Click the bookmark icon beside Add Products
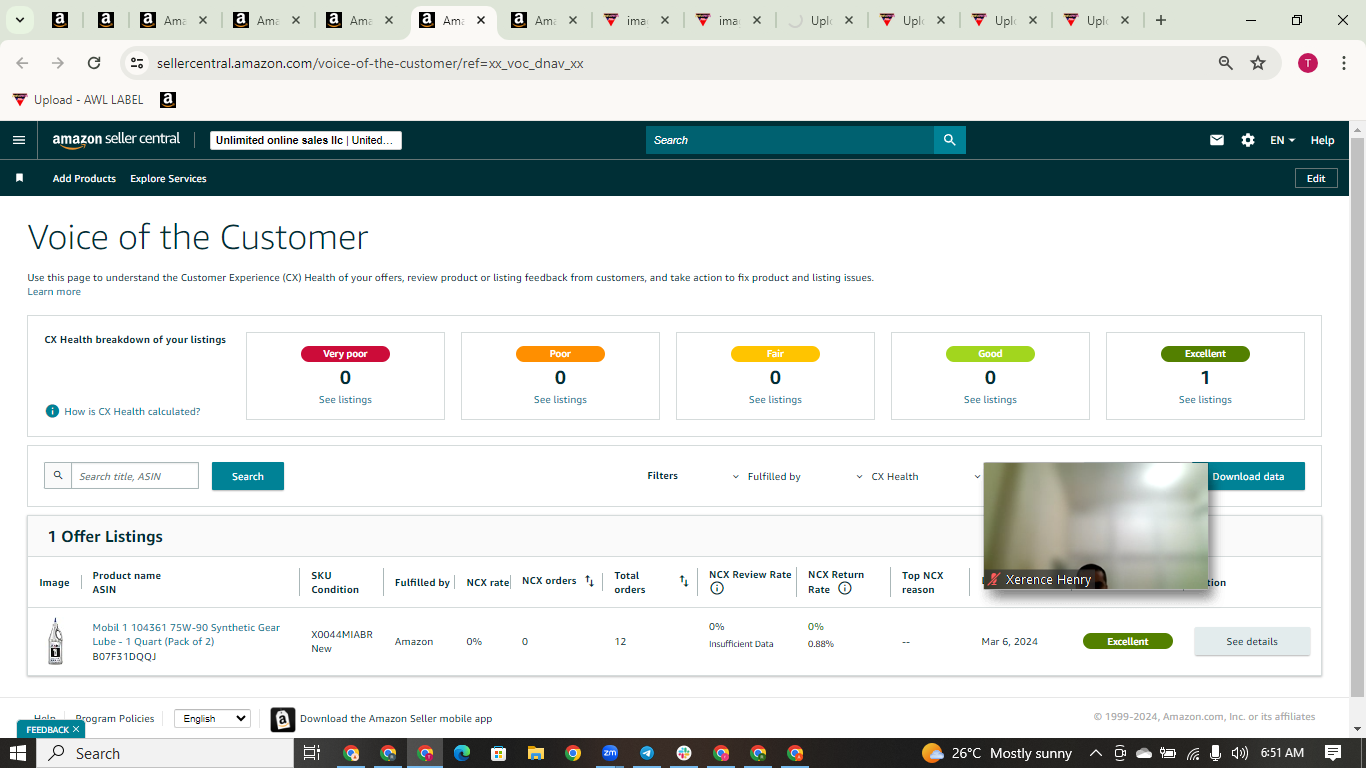This screenshot has width=1366, height=768. (x=19, y=178)
